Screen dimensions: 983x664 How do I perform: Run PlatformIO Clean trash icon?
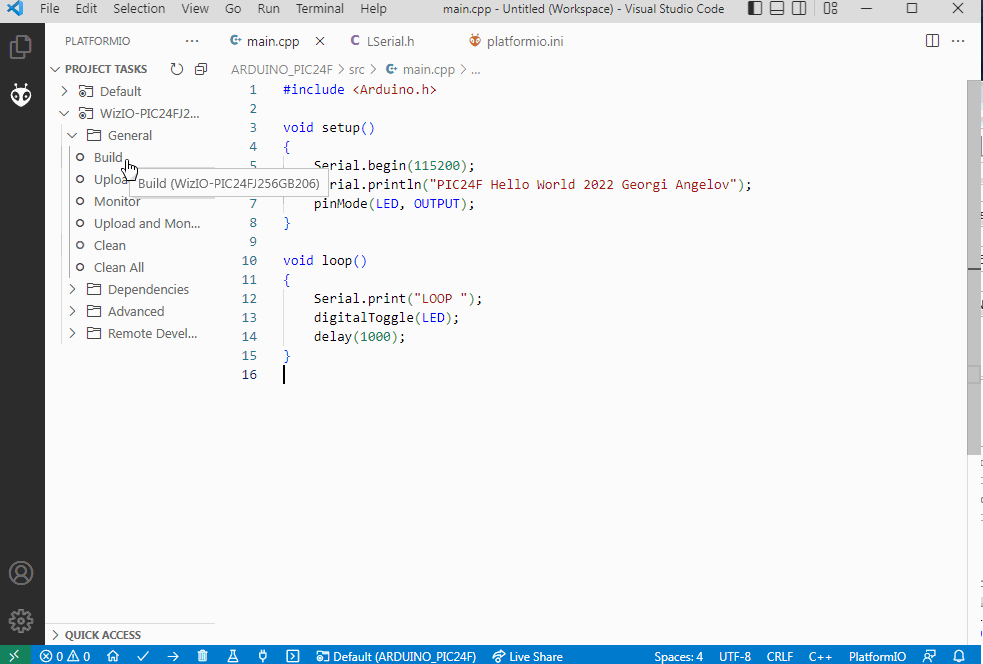[202, 656]
